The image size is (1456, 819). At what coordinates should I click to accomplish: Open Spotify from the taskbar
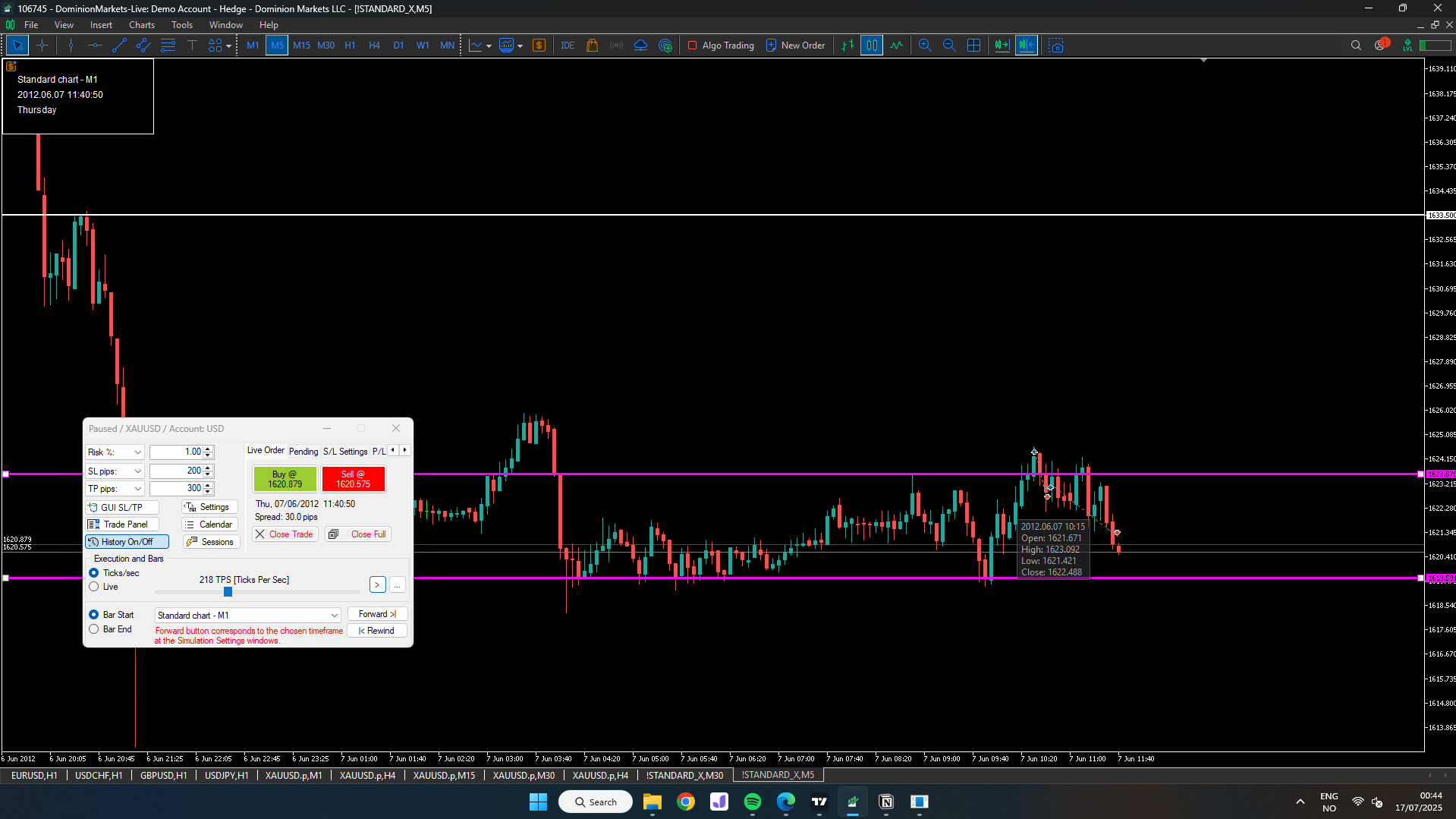(753, 802)
